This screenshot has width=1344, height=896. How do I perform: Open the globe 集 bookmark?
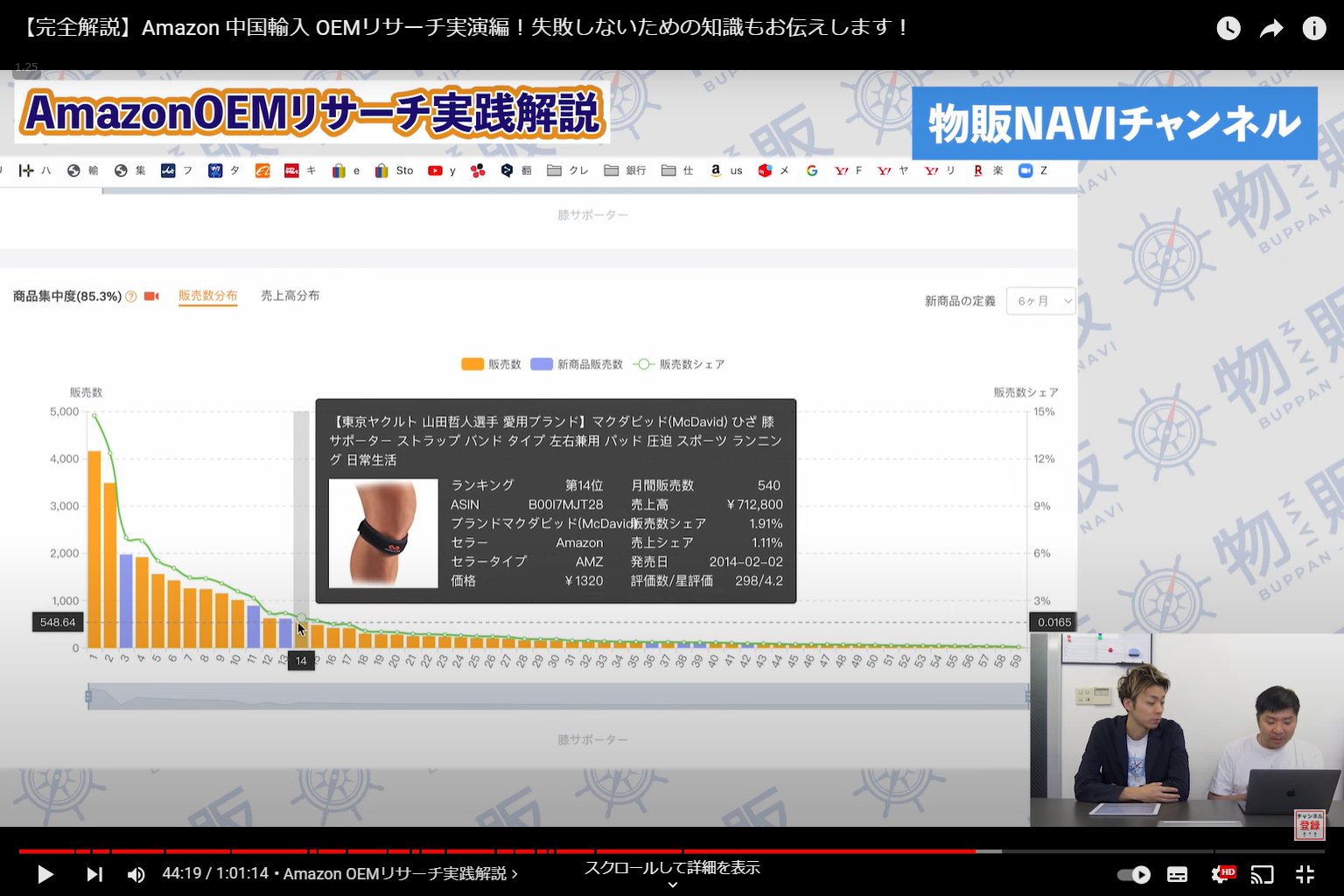pos(129,171)
